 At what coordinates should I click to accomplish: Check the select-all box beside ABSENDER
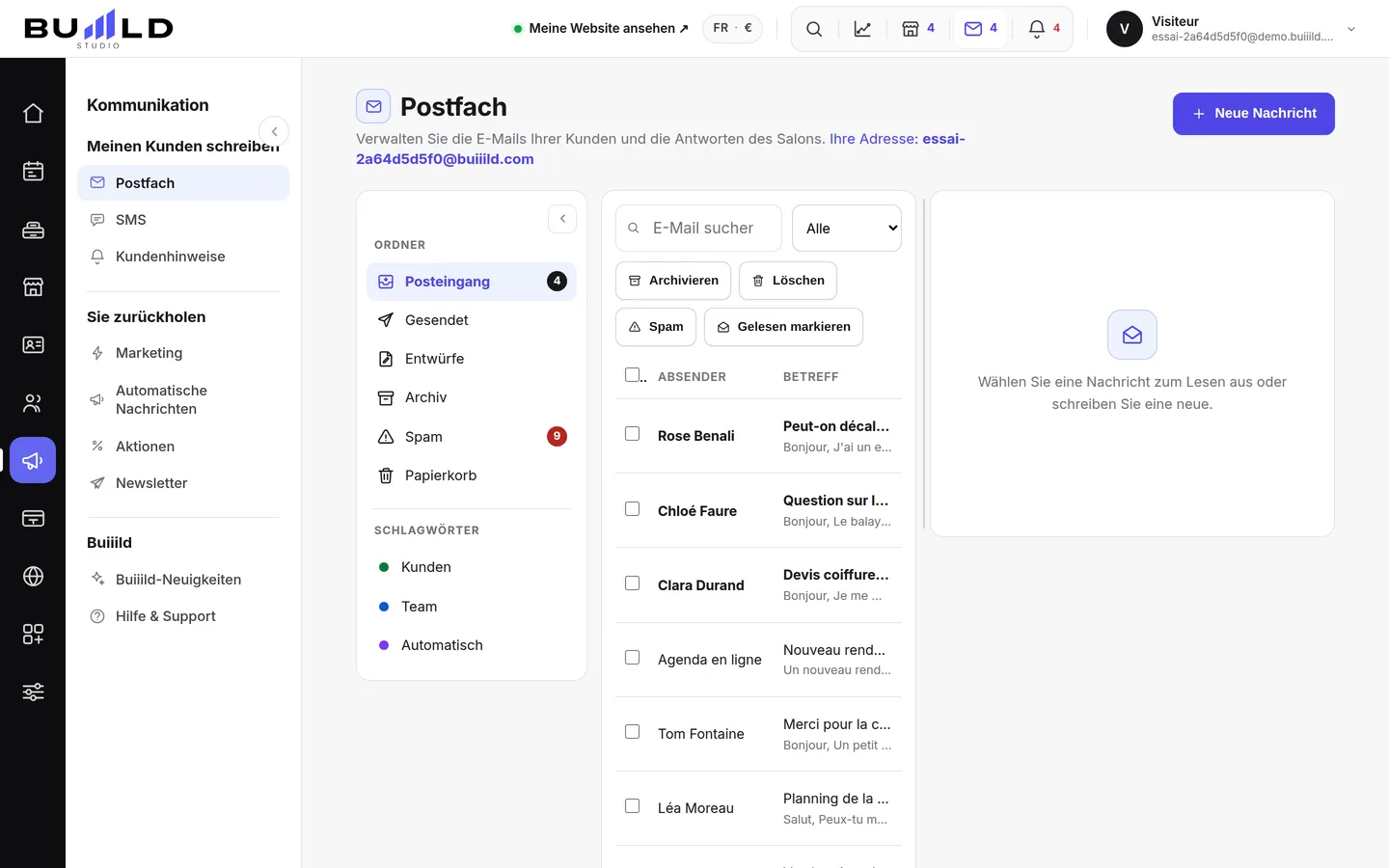coord(633,374)
